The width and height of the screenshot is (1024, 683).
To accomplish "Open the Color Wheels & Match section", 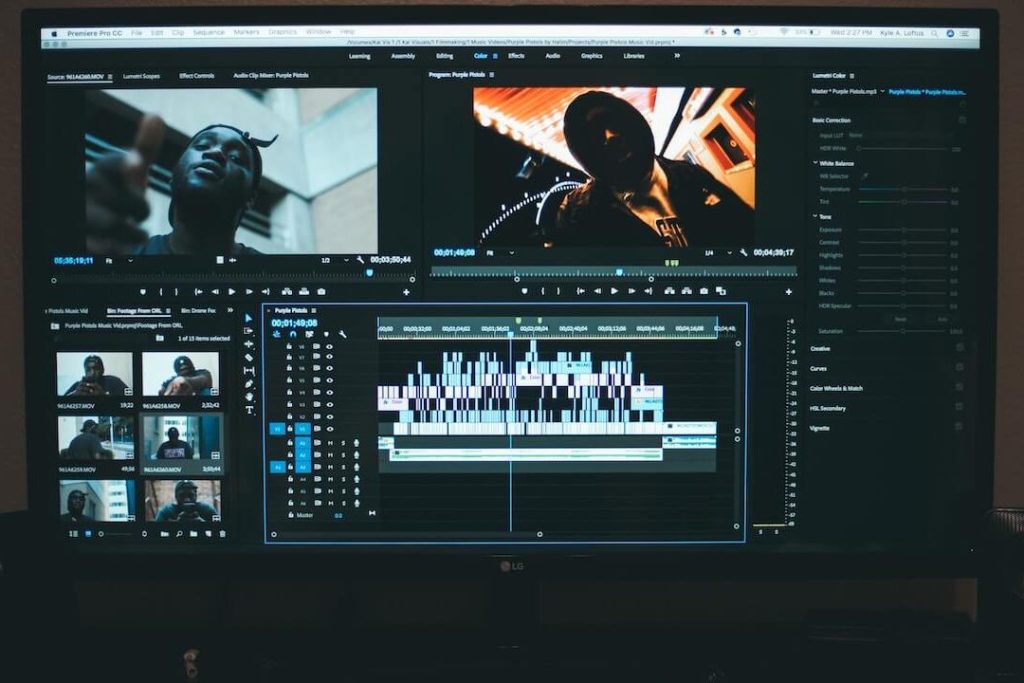I will tap(836, 388).
